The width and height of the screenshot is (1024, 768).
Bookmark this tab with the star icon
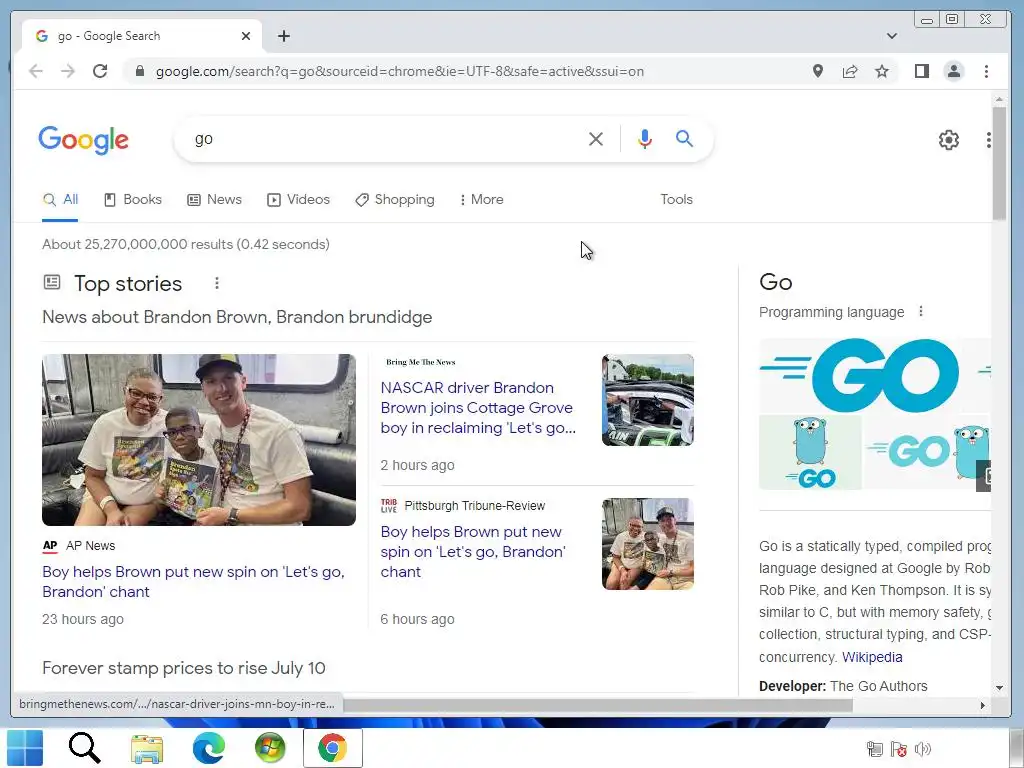(882, 71)
